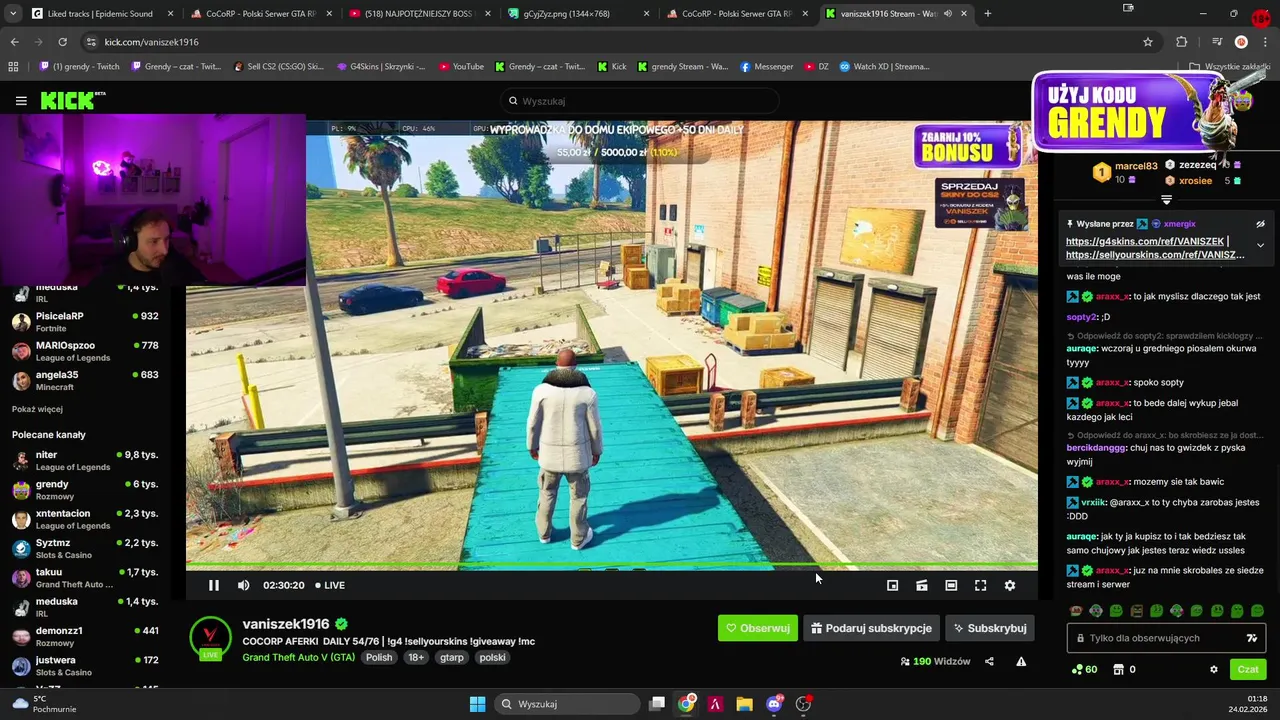Screen dimensions: 1280x720
Task: Open recommended channel takuu
Action: tap(85, 578)
